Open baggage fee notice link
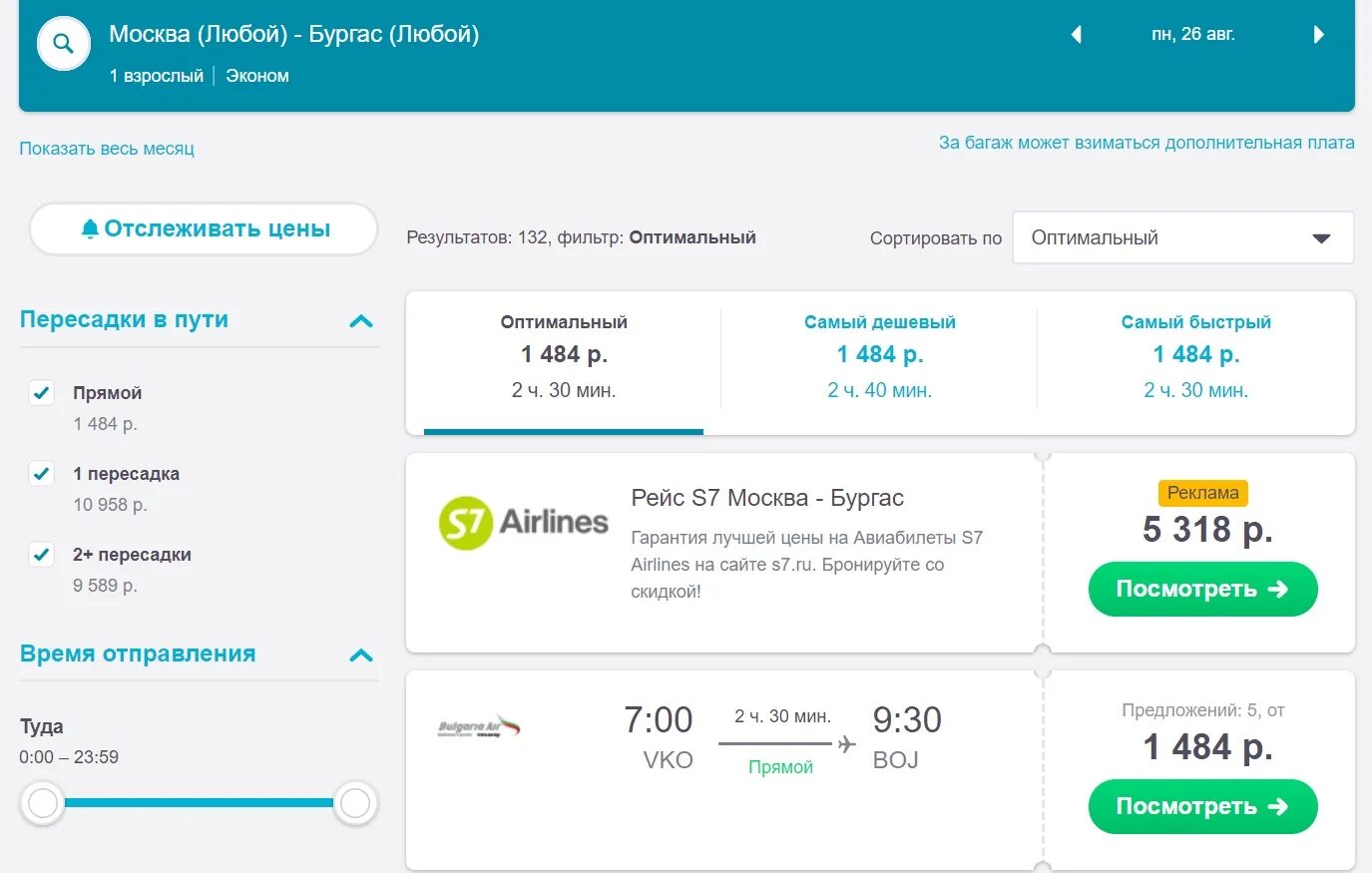 (1146, 143)
